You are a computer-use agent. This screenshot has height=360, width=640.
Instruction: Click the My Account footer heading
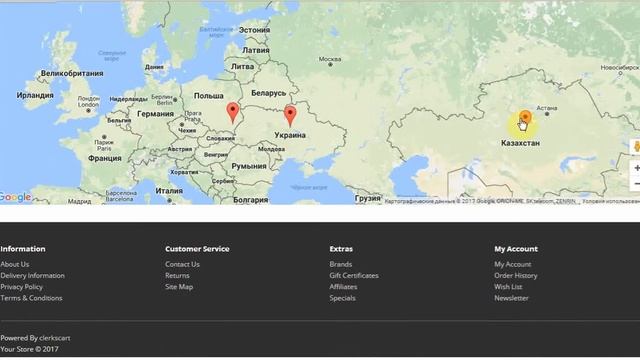click(516, 249)
